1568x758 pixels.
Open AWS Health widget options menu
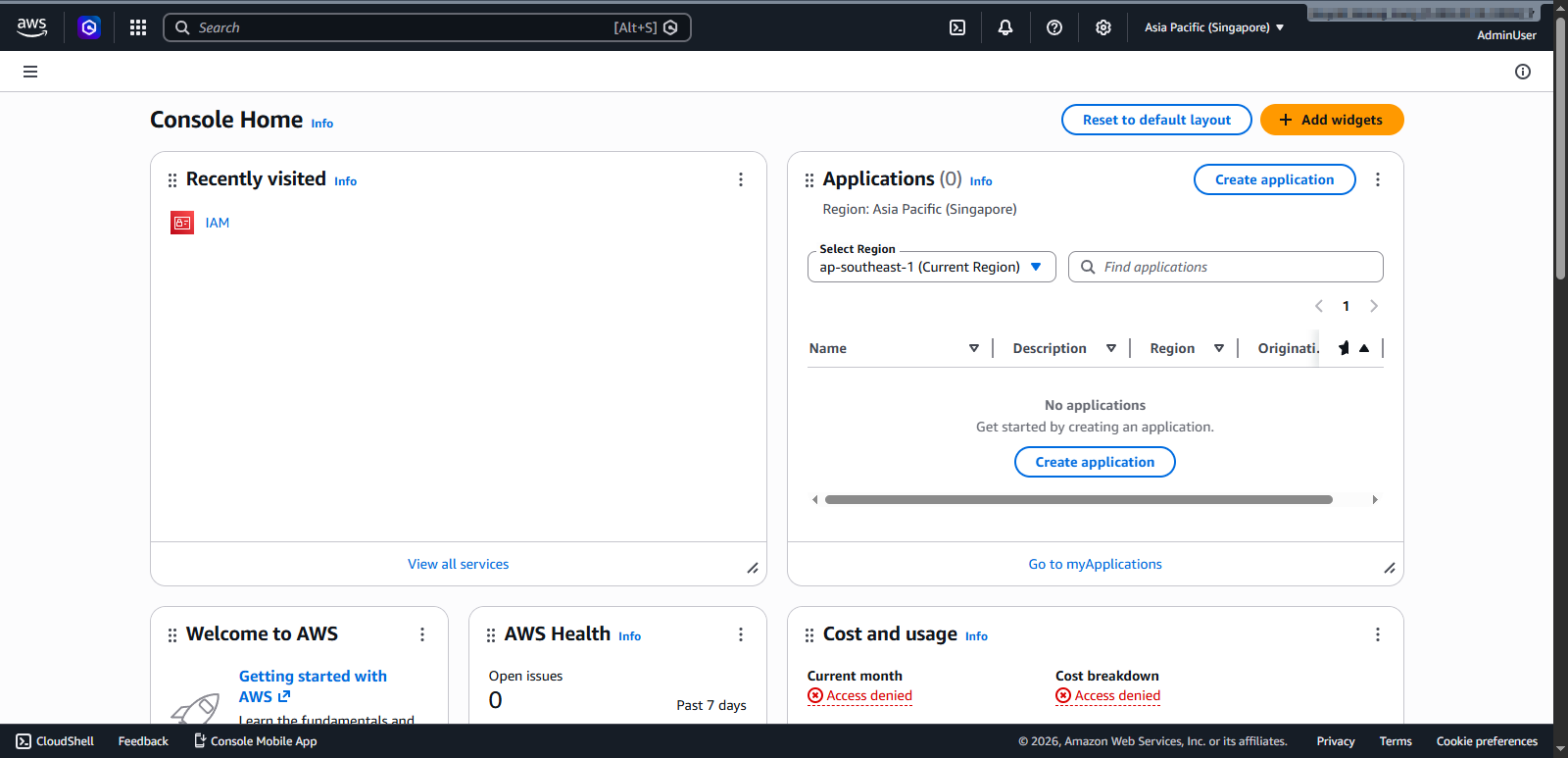[741, 634]
